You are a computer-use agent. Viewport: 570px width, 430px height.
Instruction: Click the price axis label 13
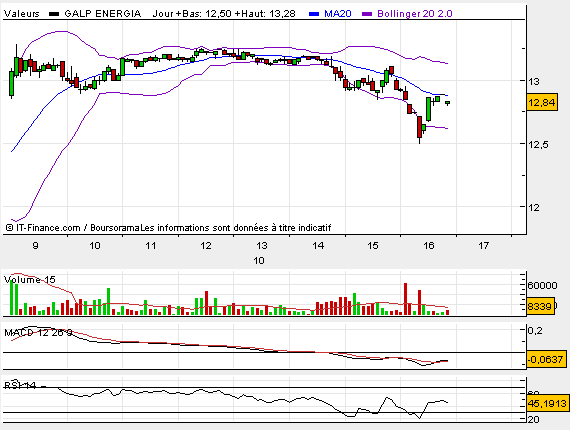click(x=534, y=81)
